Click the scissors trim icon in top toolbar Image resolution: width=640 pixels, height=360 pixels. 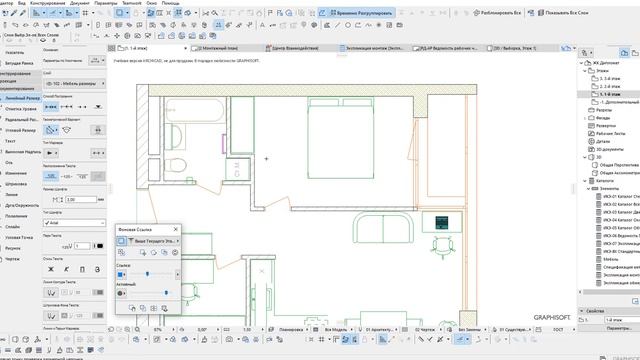206,13
